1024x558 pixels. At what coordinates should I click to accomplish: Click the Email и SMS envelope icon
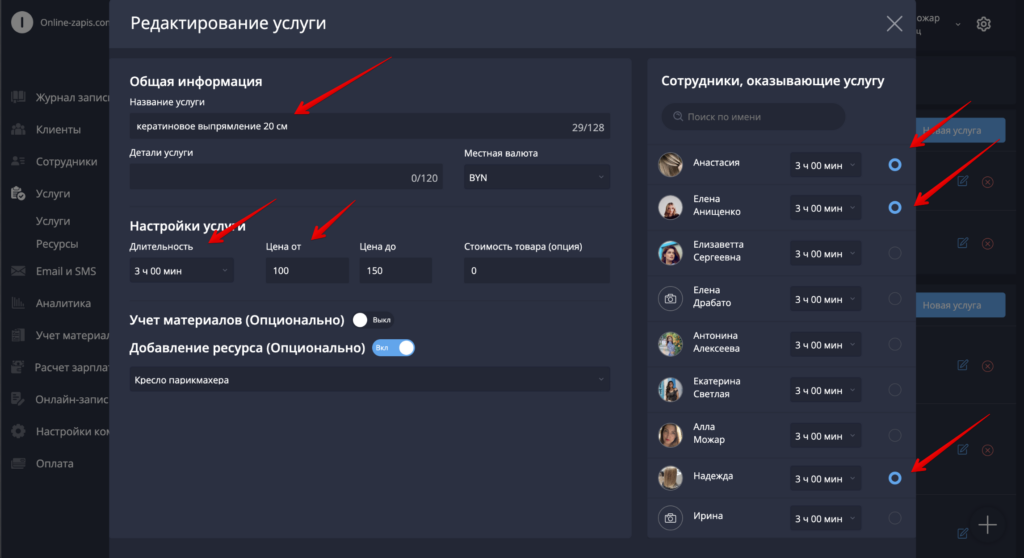pyautogui.click(x=18, y=271)
